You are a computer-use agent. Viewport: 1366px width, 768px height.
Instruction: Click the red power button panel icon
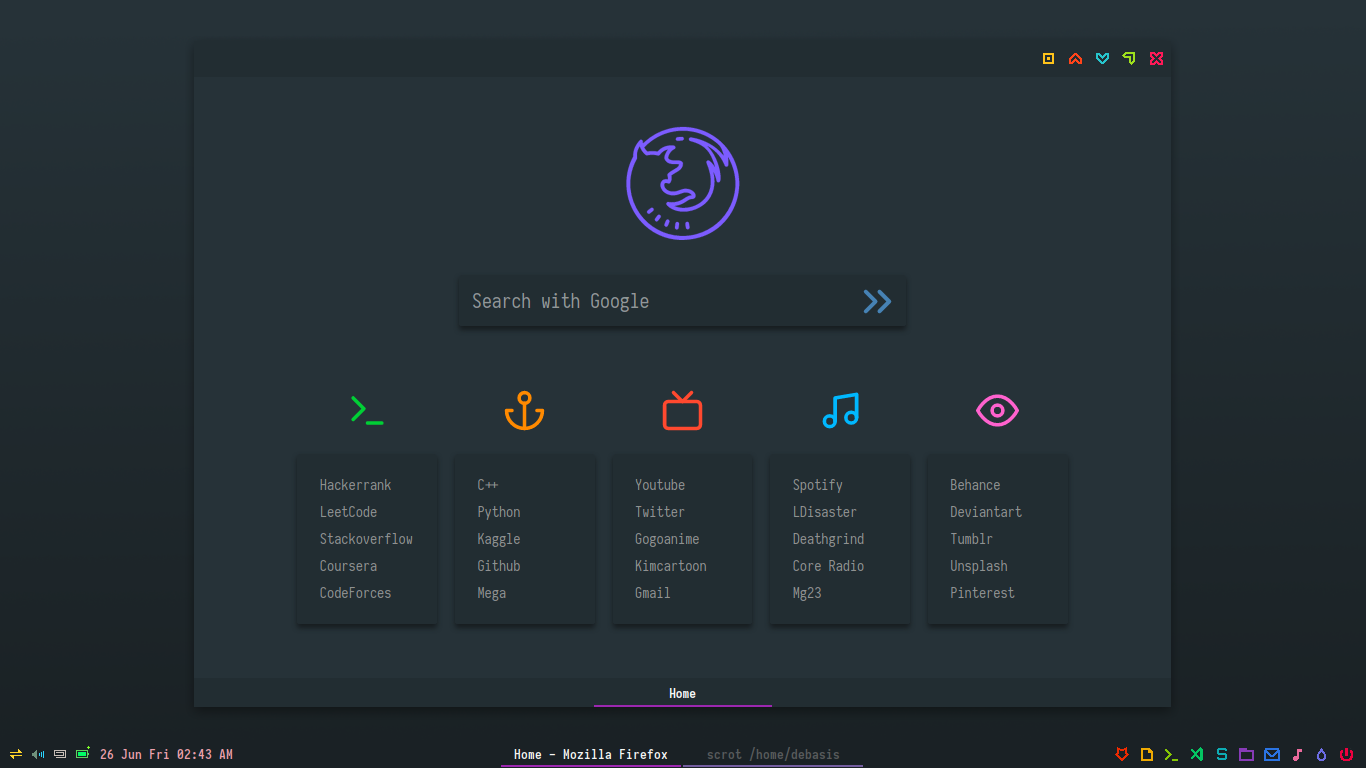click(x=1347, y=754)
